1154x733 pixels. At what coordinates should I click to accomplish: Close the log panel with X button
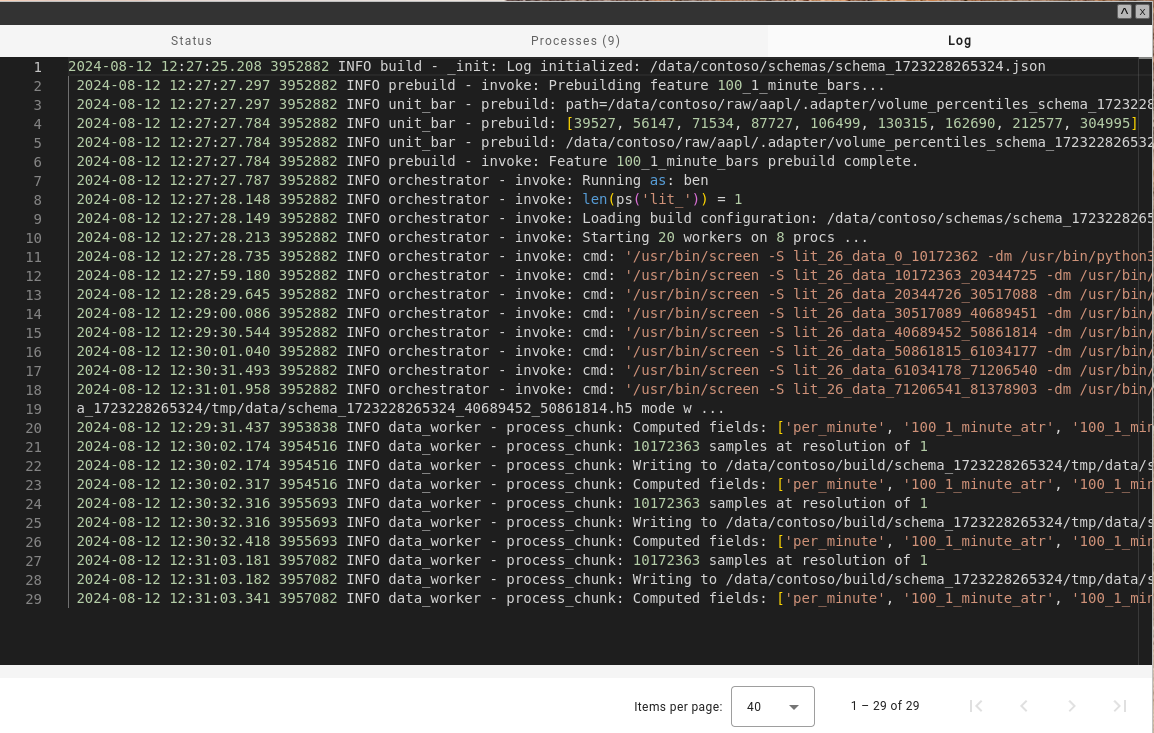(1142, 12)
